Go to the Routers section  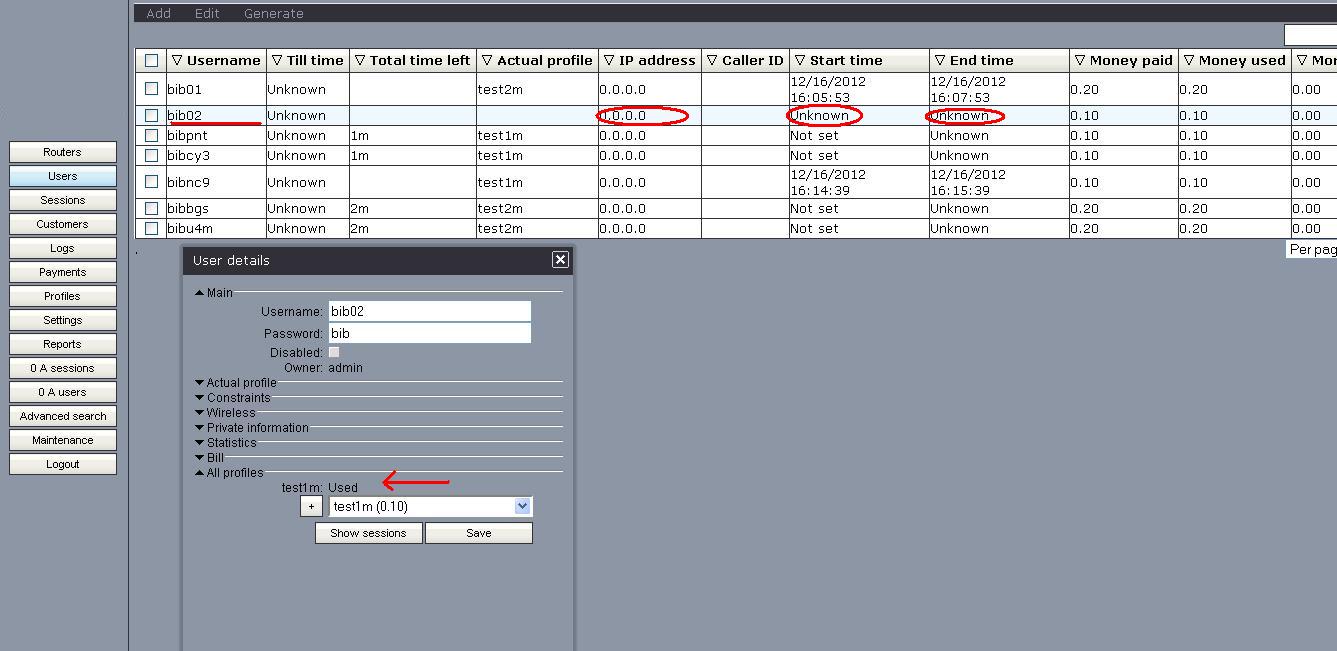63,152
